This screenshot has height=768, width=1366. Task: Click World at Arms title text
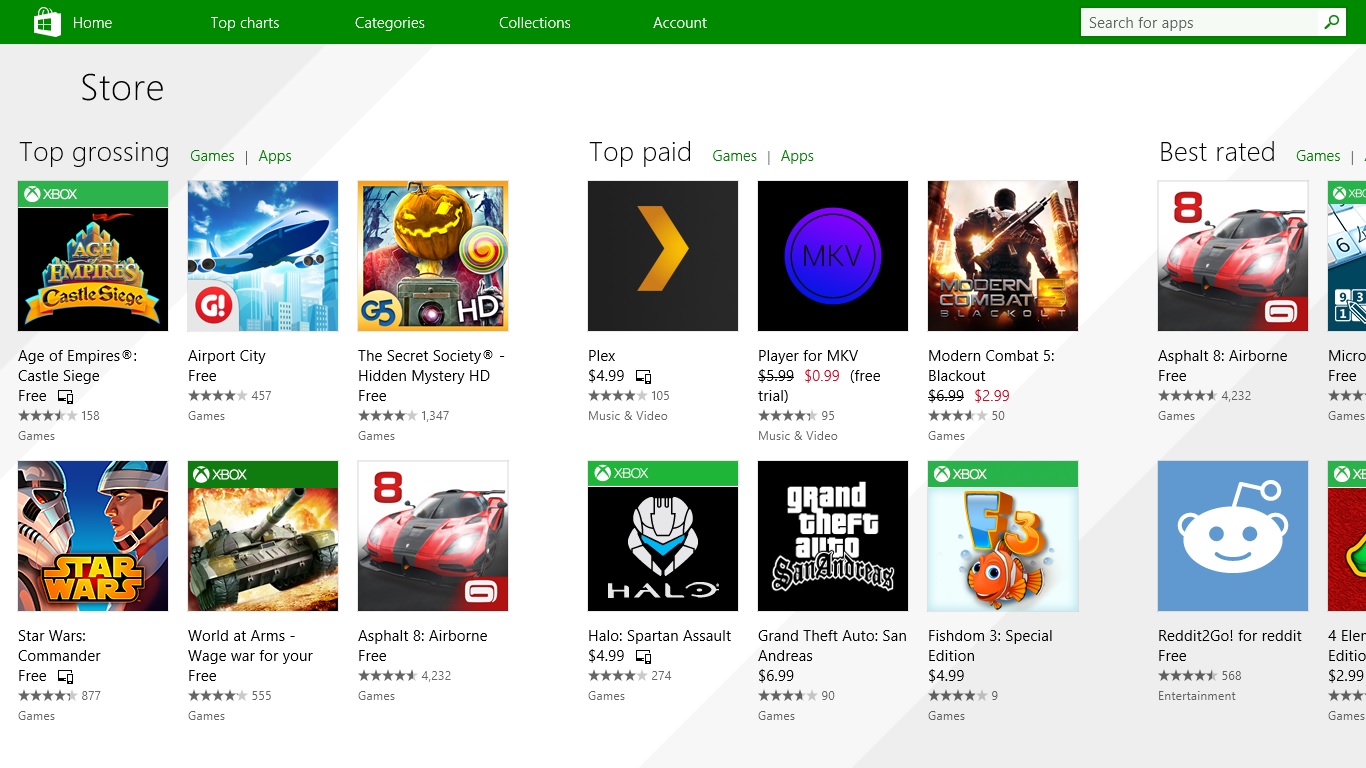pyautogui.click(x=250, y=646)
